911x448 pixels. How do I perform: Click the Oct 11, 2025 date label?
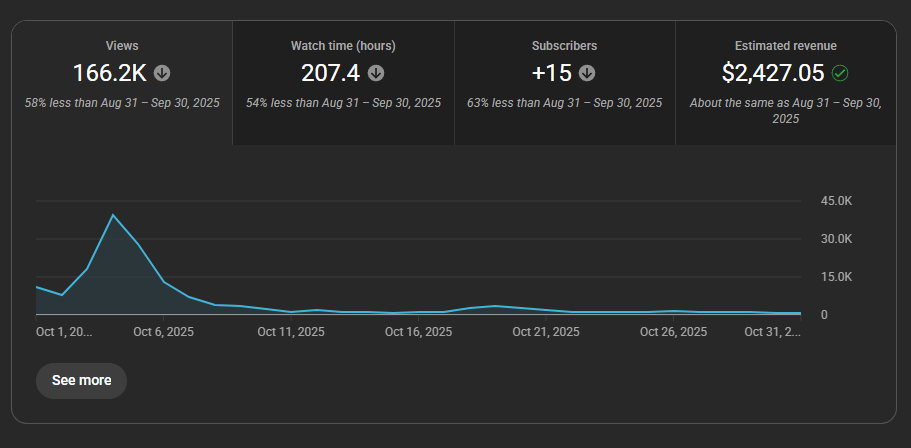291,332
